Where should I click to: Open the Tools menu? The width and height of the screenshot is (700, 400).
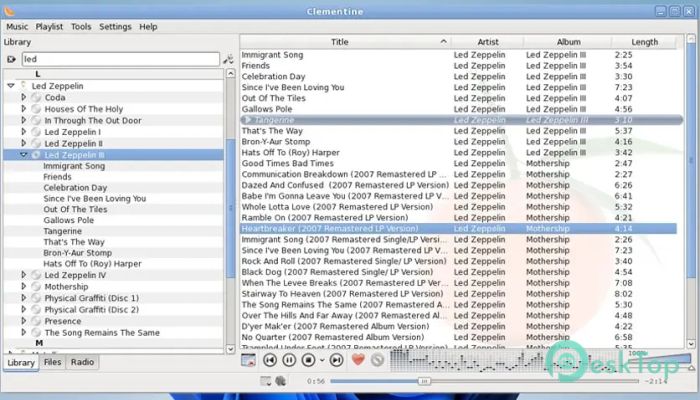coord(81,27)
